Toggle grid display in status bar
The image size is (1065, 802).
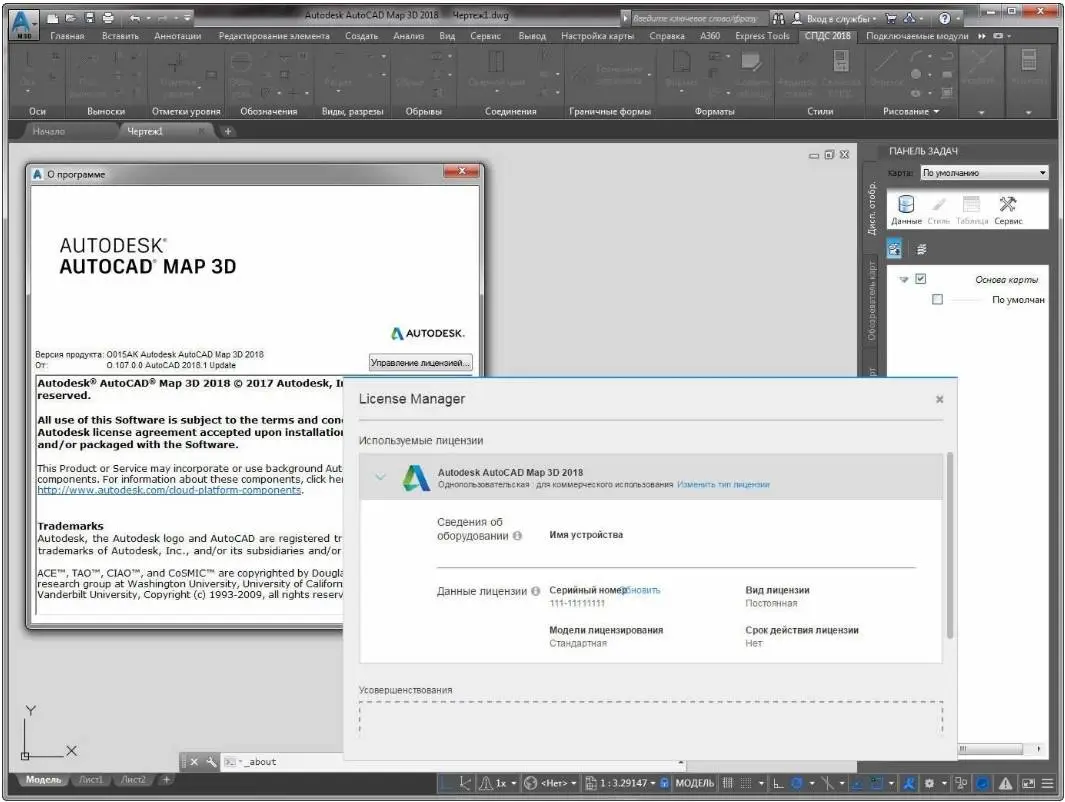tap(727, 783)
